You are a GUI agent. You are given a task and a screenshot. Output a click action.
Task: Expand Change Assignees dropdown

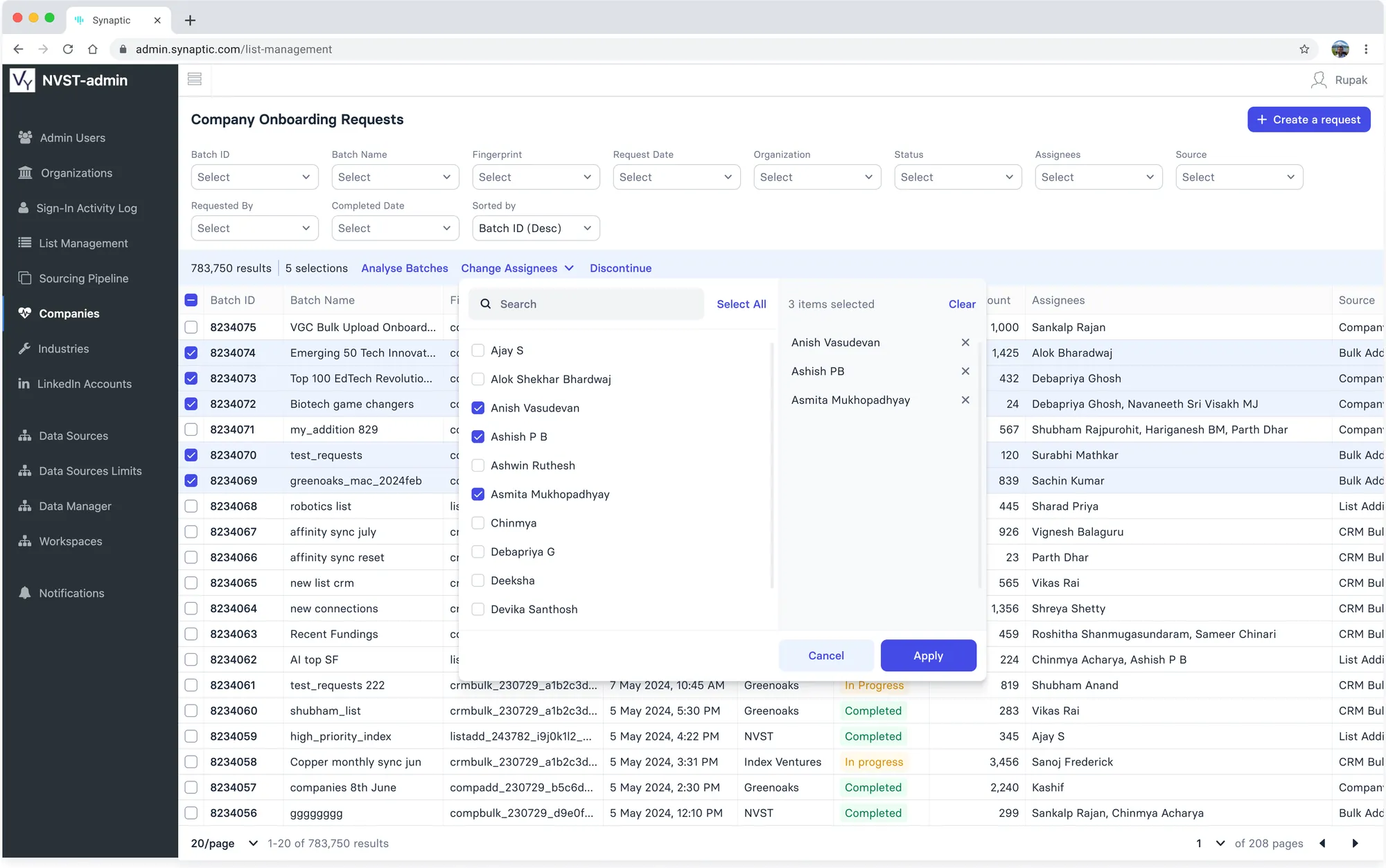(x=518, y=268)
